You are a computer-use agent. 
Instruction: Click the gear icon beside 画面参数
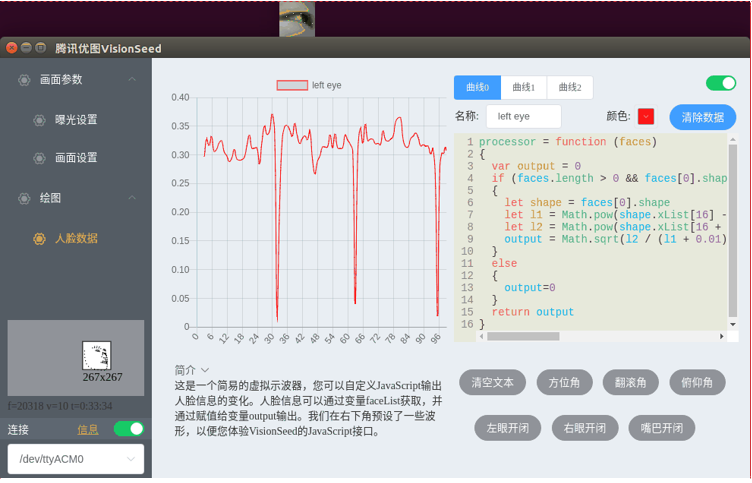24,80
